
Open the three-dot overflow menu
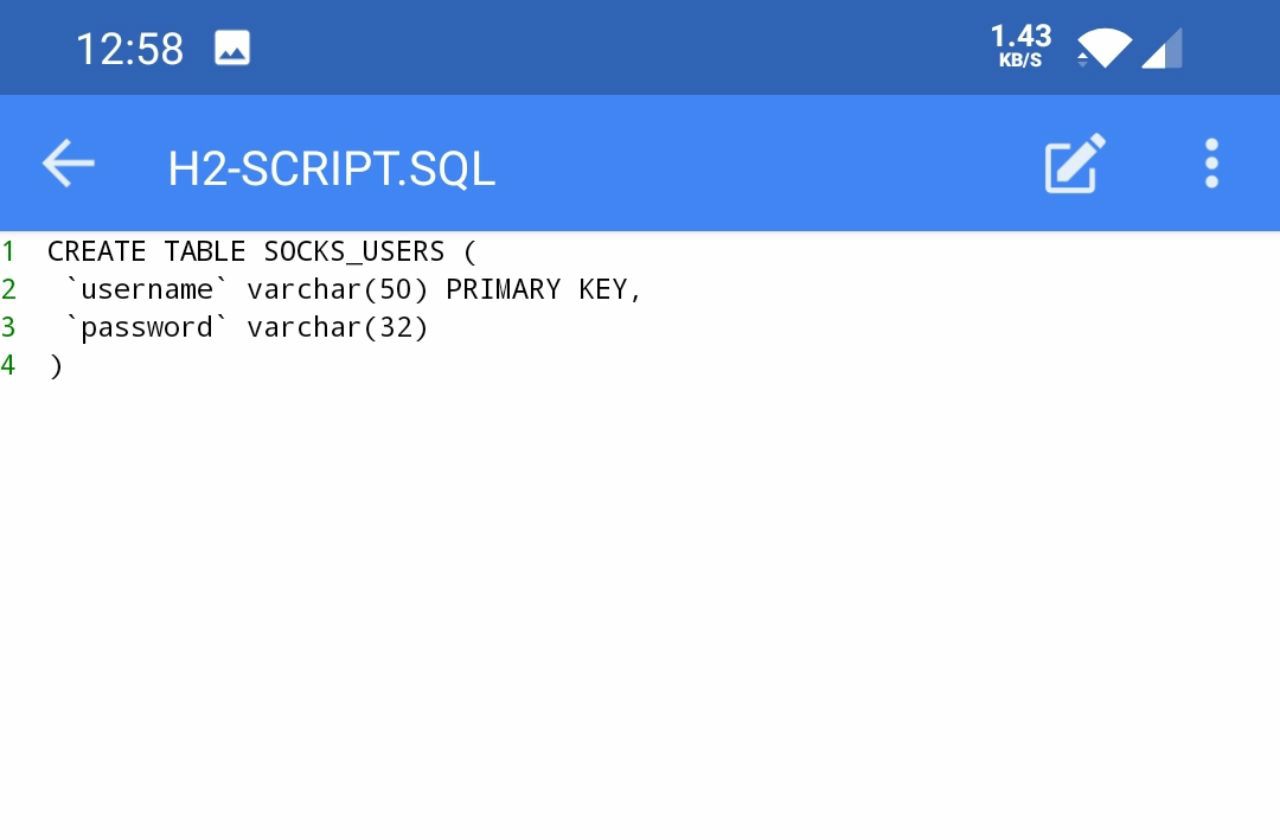(1211, 163)
